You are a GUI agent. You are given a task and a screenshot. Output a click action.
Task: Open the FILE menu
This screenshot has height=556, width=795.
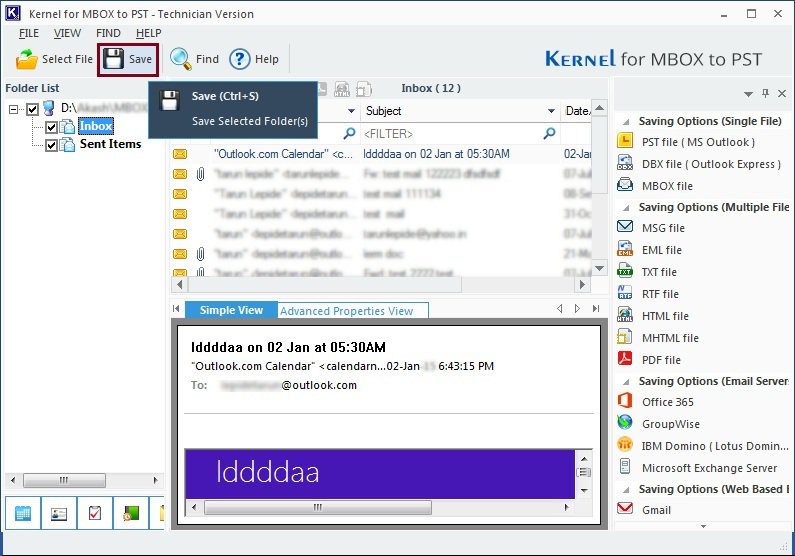tap(29, 33)
